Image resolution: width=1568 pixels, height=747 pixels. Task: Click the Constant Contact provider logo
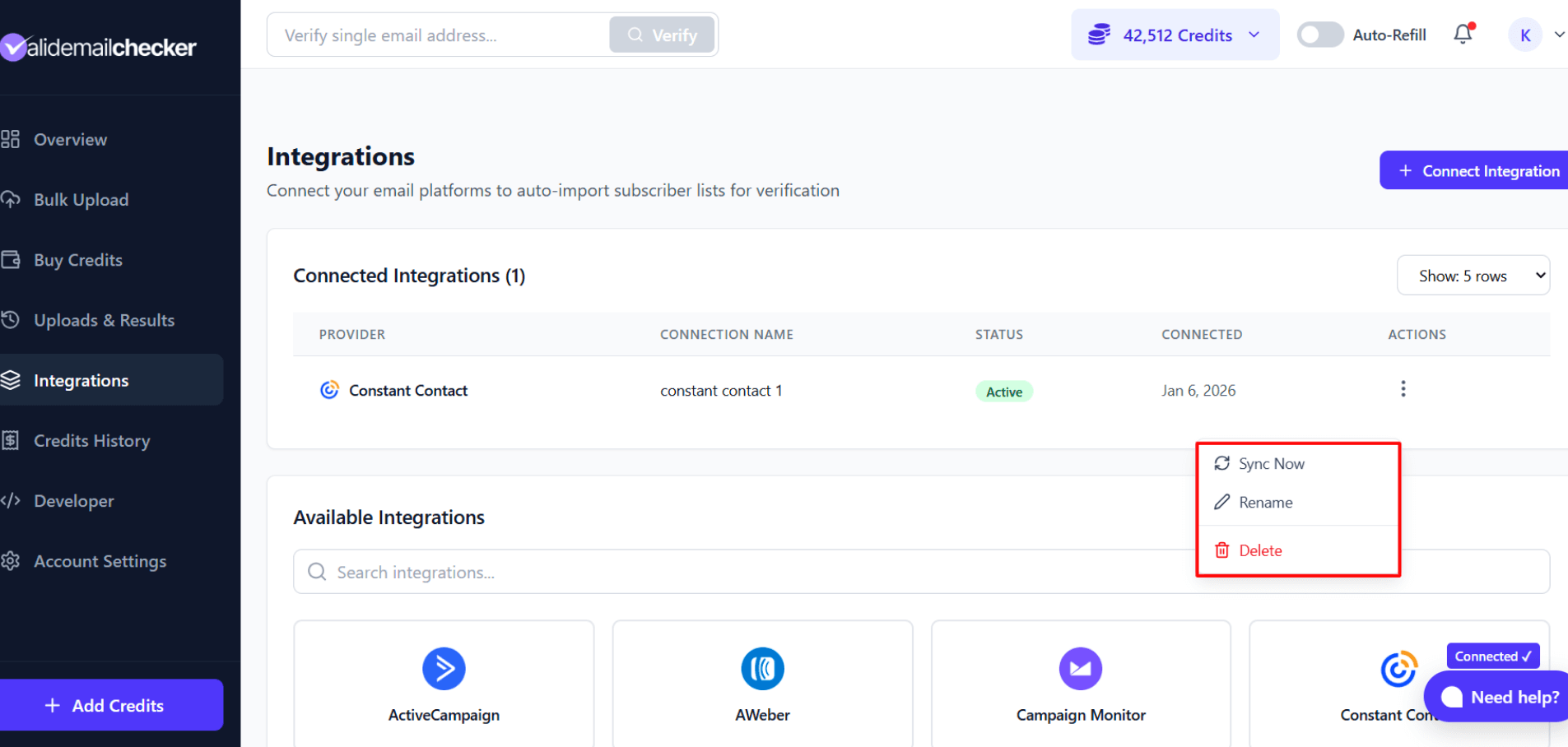pos(329,390)
